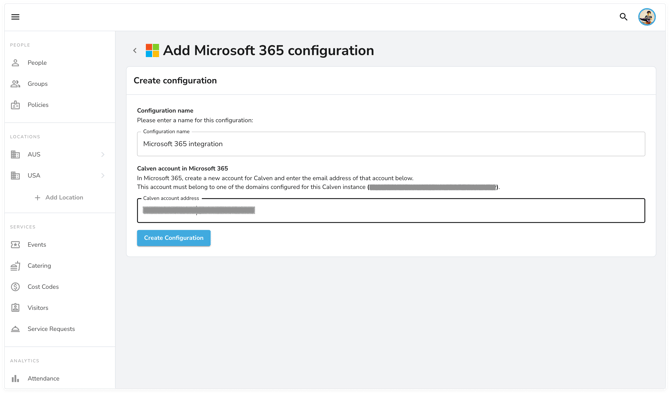Screen dimensions: 670x394
Task: Focus the Configuration name input field
Action: (391, 144)
